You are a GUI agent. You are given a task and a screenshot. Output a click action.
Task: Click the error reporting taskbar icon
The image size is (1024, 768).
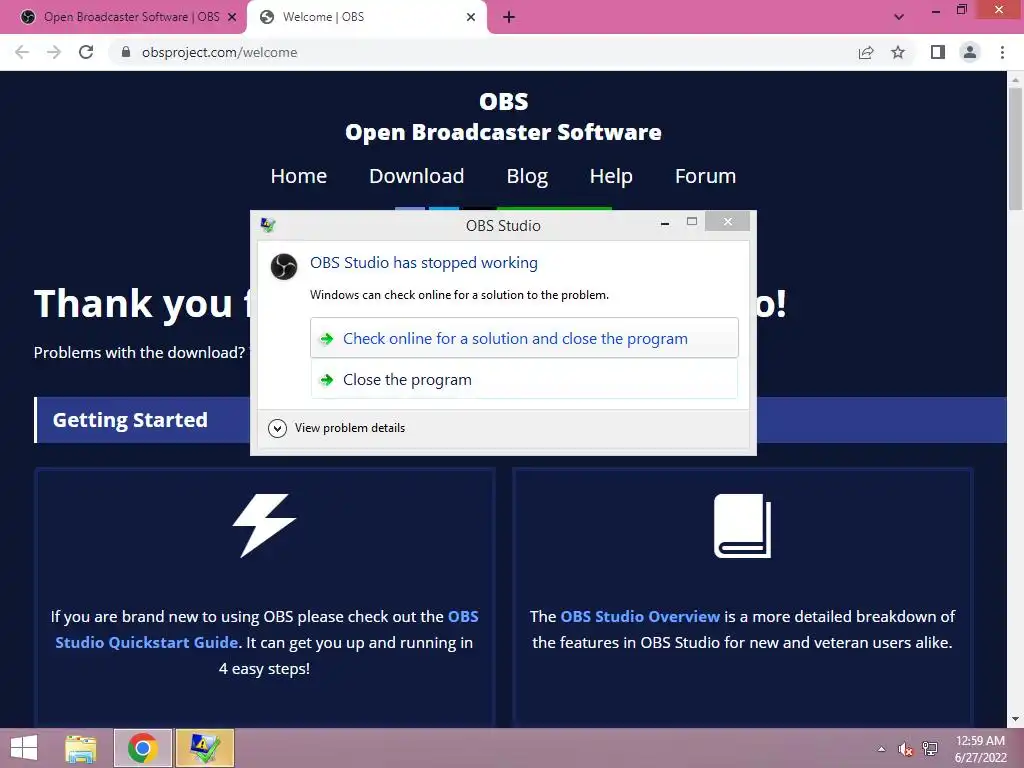click(204, 748)
